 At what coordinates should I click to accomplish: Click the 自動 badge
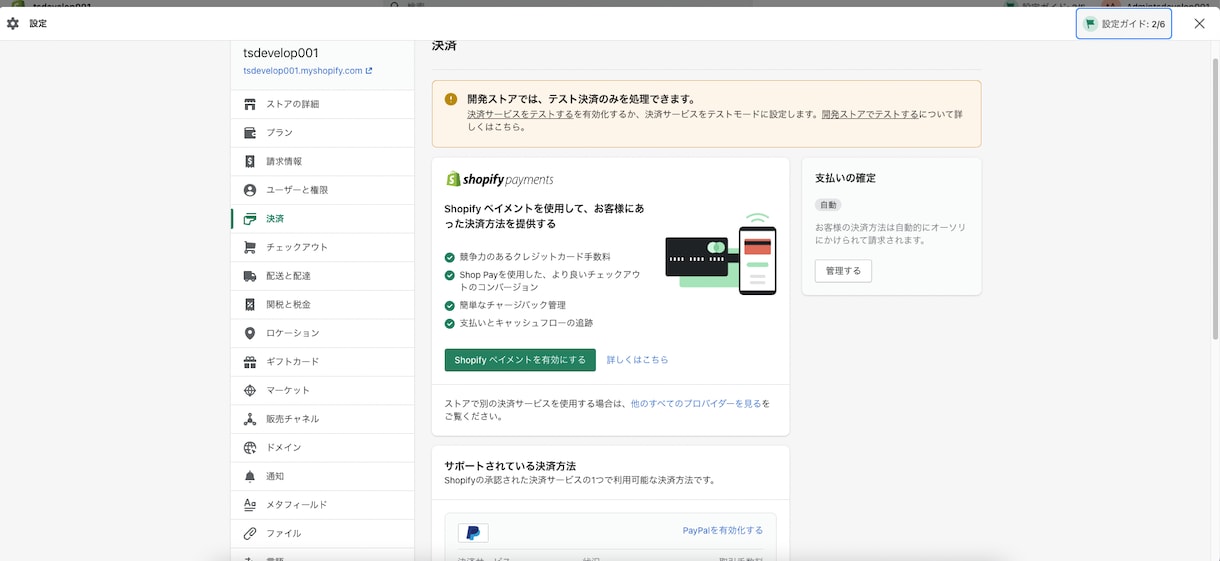(828, 205)
